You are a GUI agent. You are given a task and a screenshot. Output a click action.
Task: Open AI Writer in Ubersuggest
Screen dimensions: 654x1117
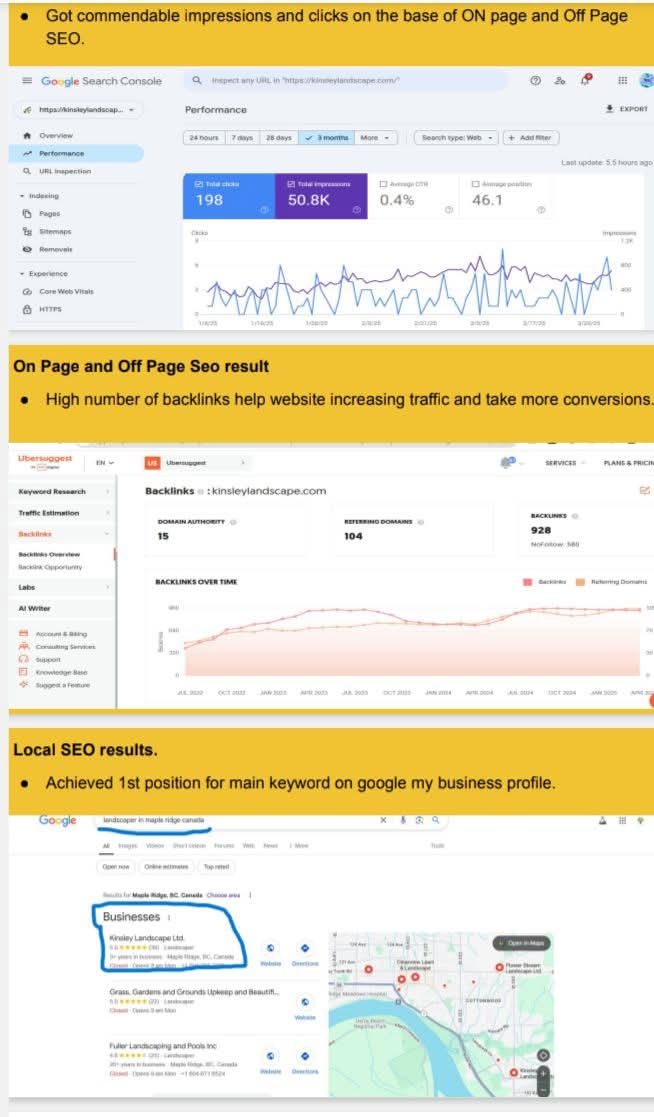pyautogui.click(x=34, y=608)
